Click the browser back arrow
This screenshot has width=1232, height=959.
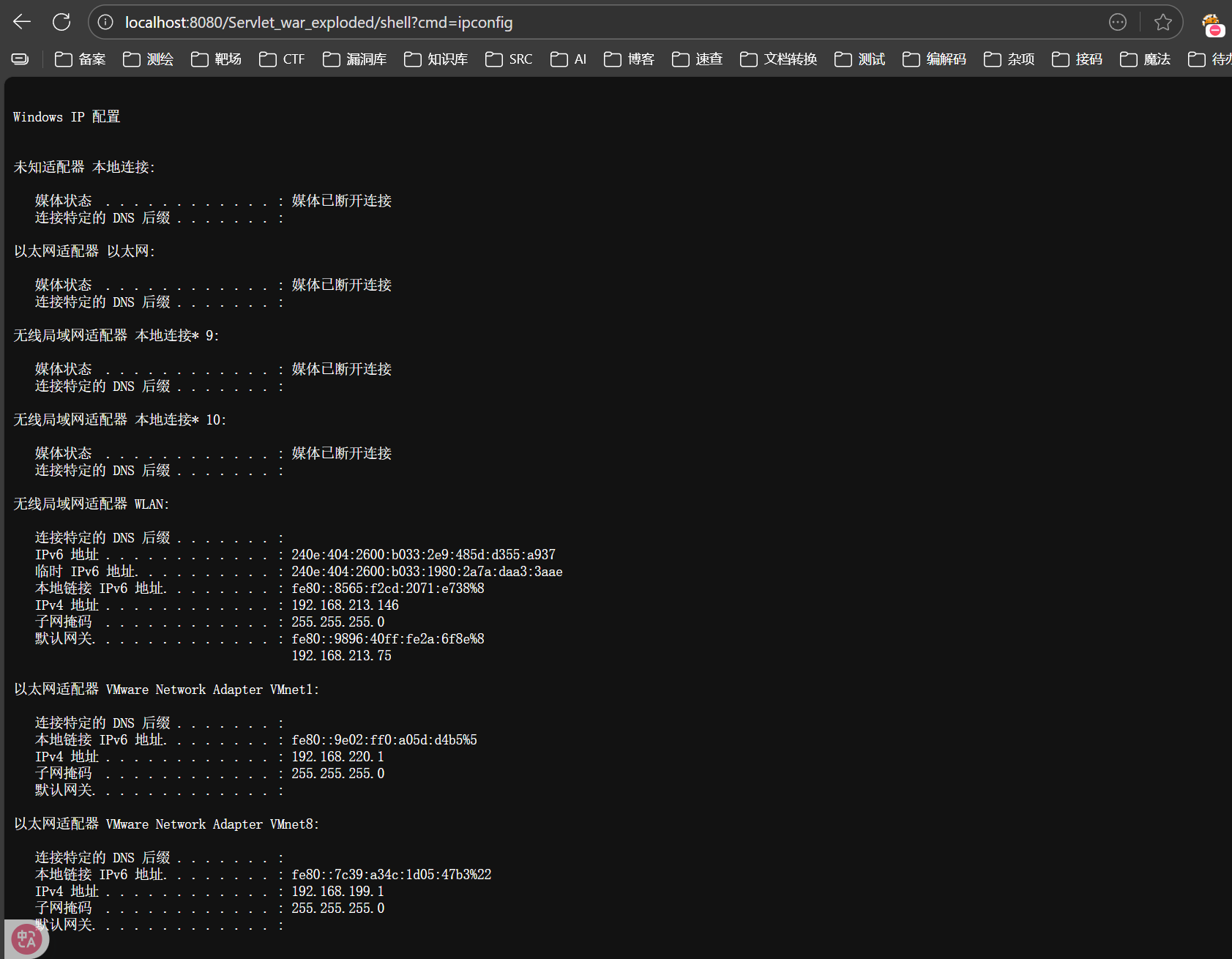click(x=22, y=22)
